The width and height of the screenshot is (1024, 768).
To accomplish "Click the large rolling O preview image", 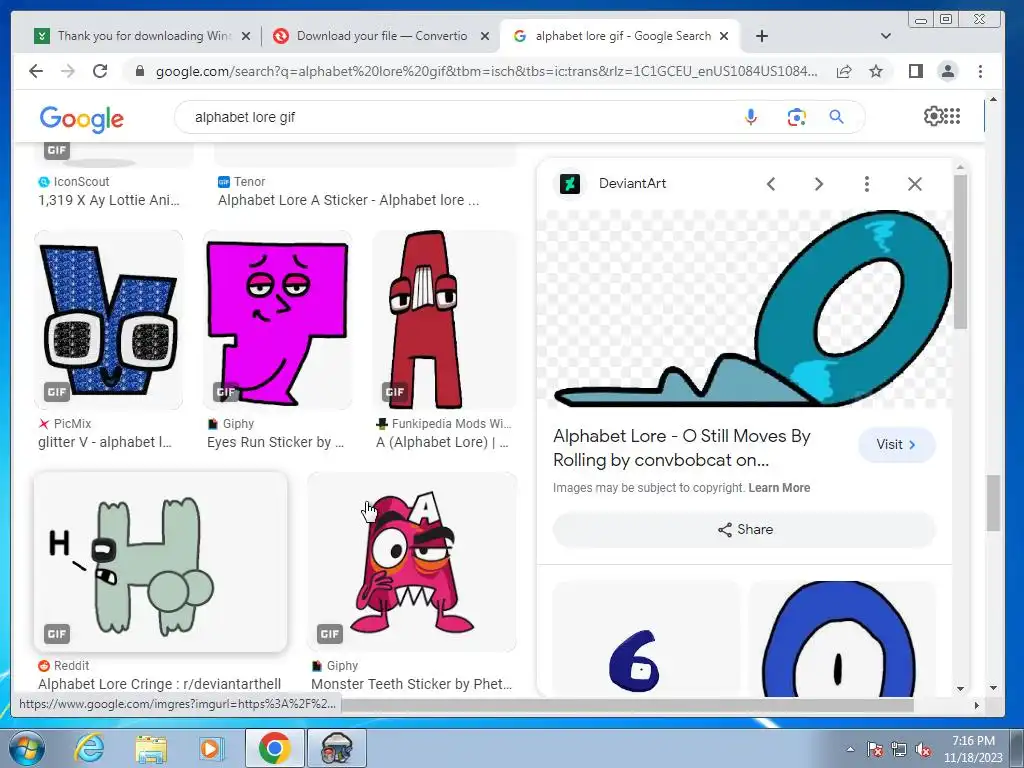I will pyautogui.click(x=744, y=308).
